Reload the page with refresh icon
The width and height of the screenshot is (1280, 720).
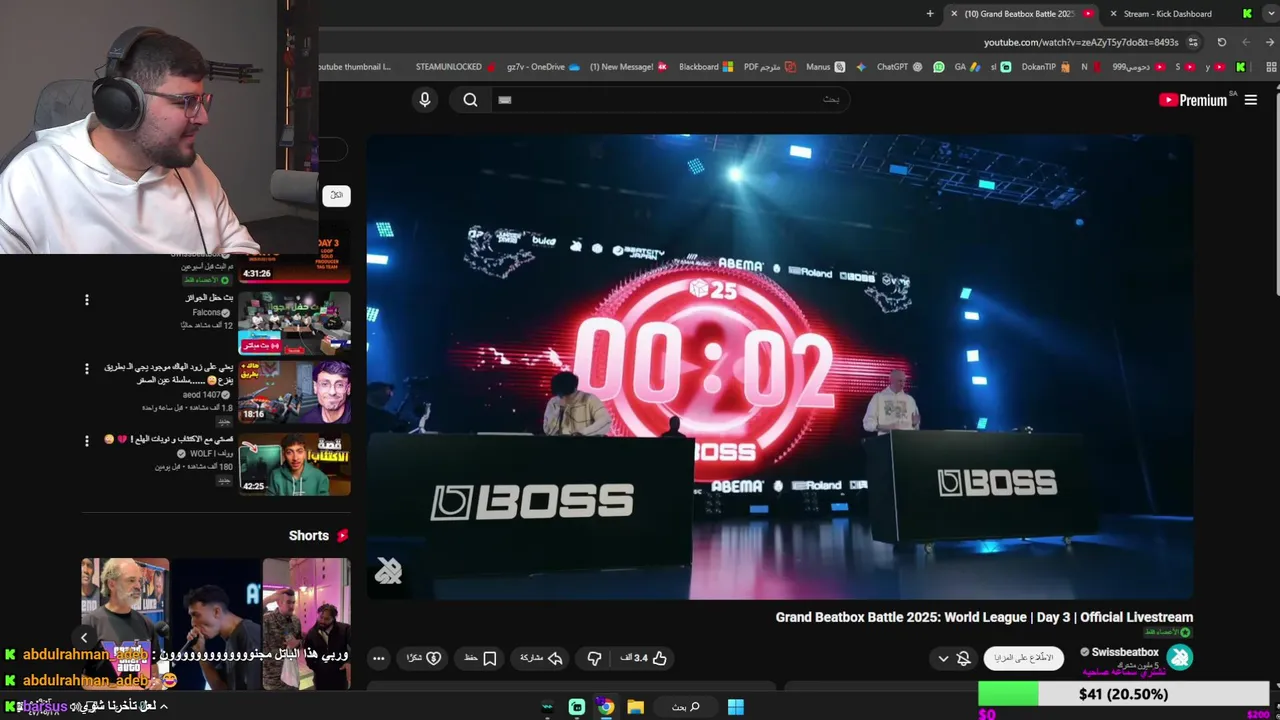click(x=1221, y=42)
